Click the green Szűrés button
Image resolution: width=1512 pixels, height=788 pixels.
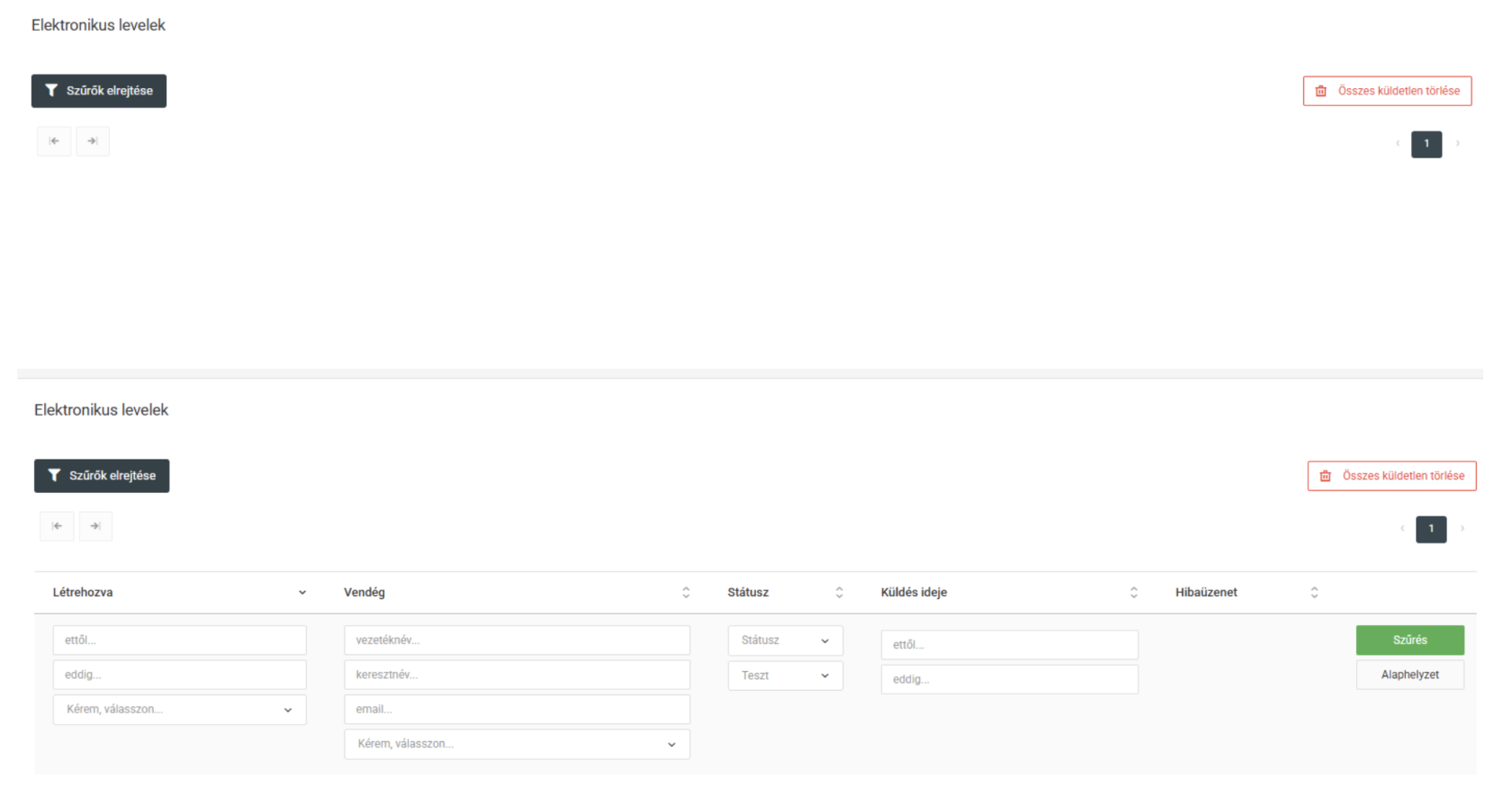[1409, 640]
